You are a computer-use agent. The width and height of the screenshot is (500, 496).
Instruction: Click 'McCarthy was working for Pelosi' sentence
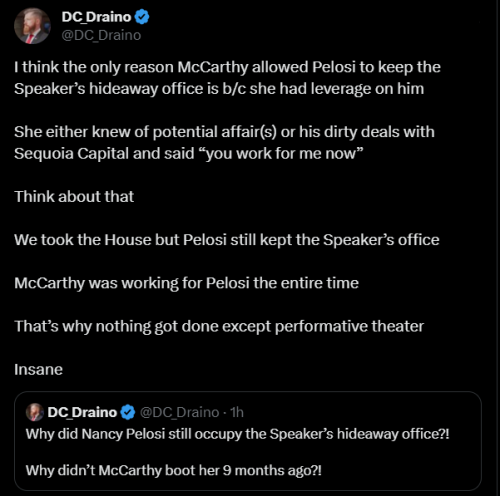point(186,283)
